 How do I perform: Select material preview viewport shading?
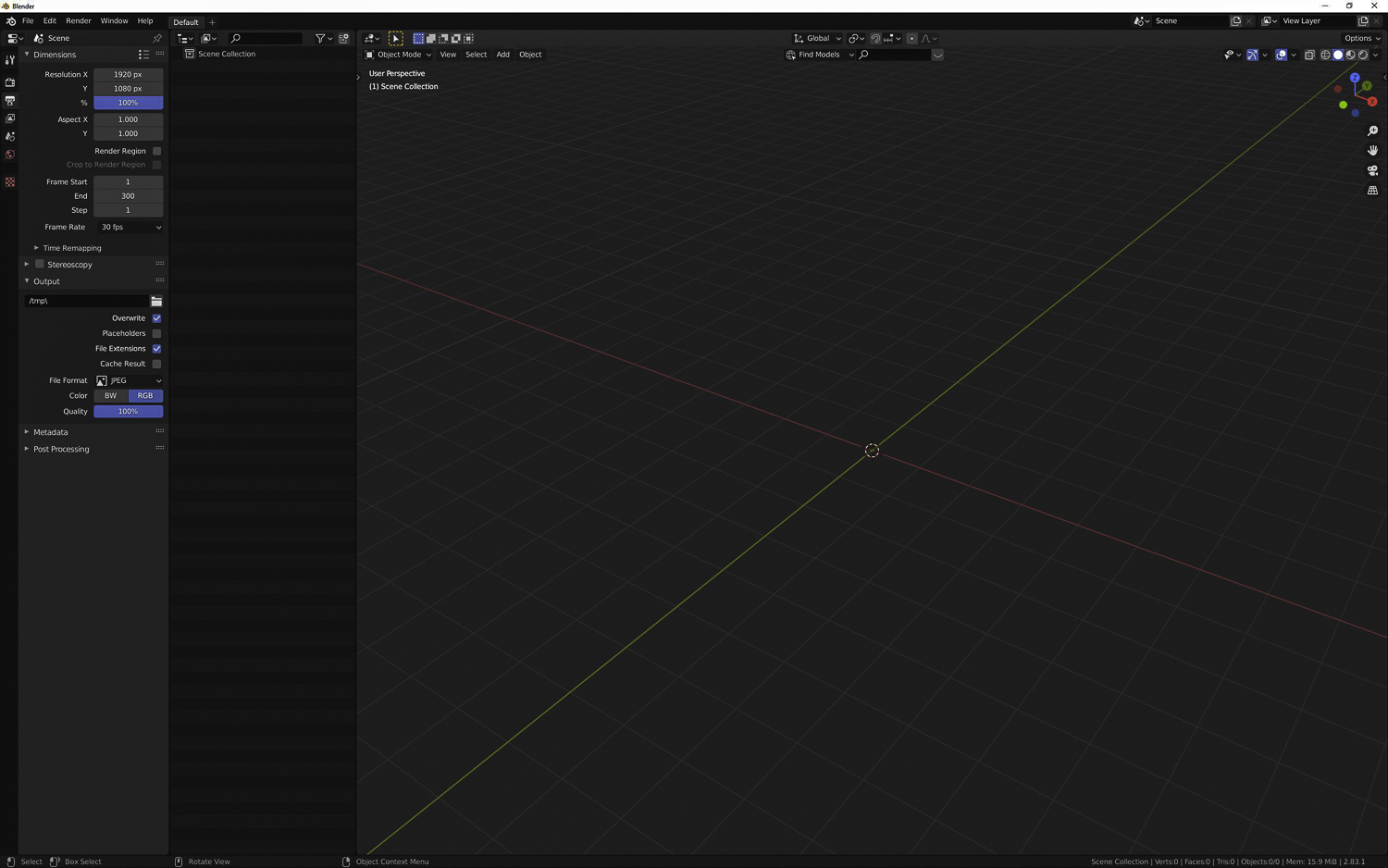tap(1350, 55)
